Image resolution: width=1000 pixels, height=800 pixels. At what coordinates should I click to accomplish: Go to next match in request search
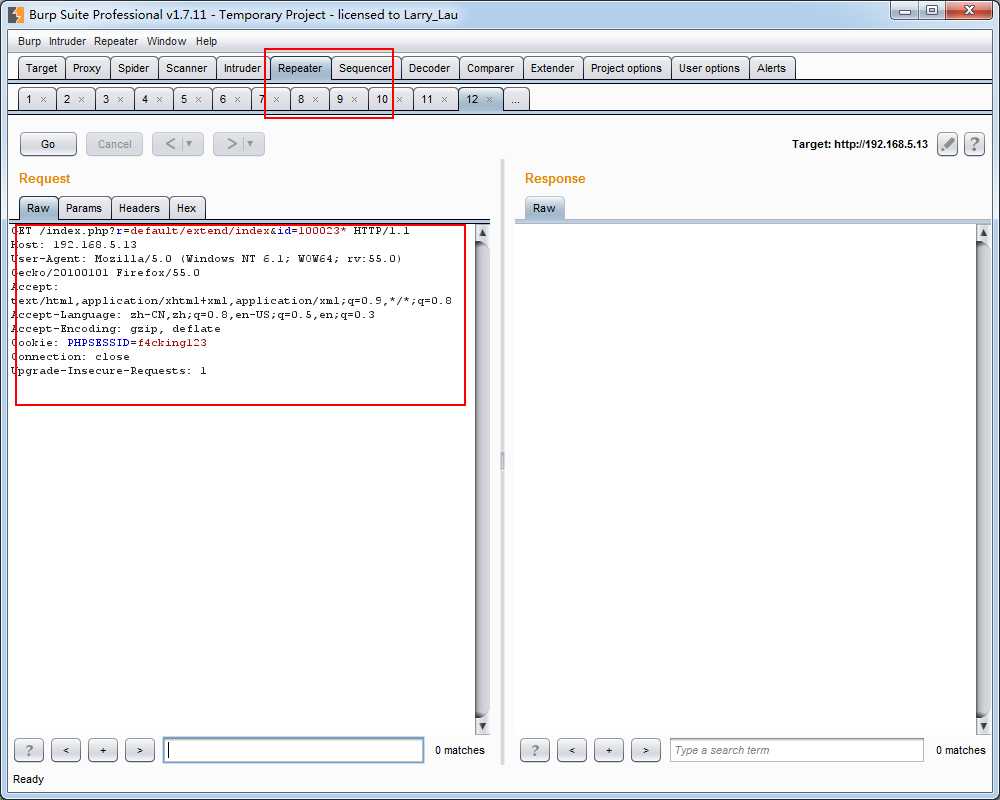[140, 750]
